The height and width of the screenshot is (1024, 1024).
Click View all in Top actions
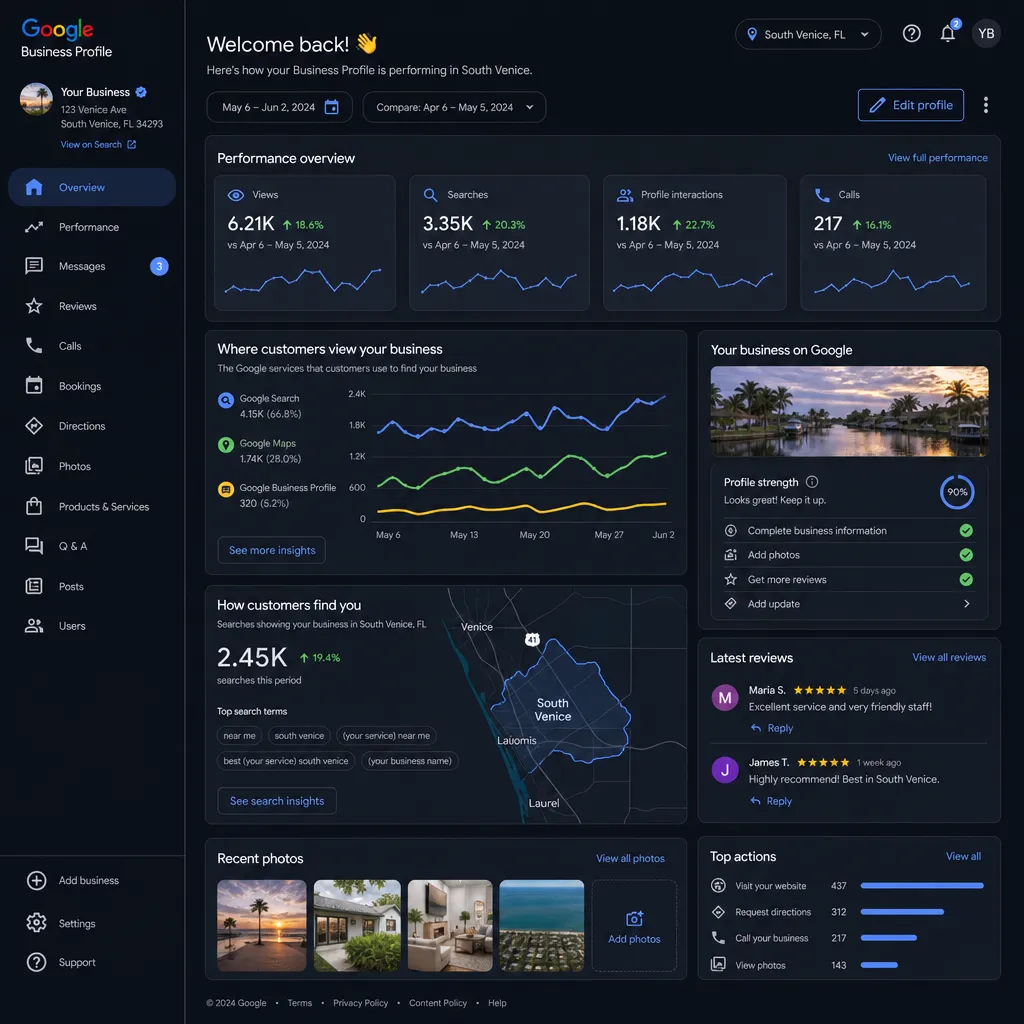963,856
